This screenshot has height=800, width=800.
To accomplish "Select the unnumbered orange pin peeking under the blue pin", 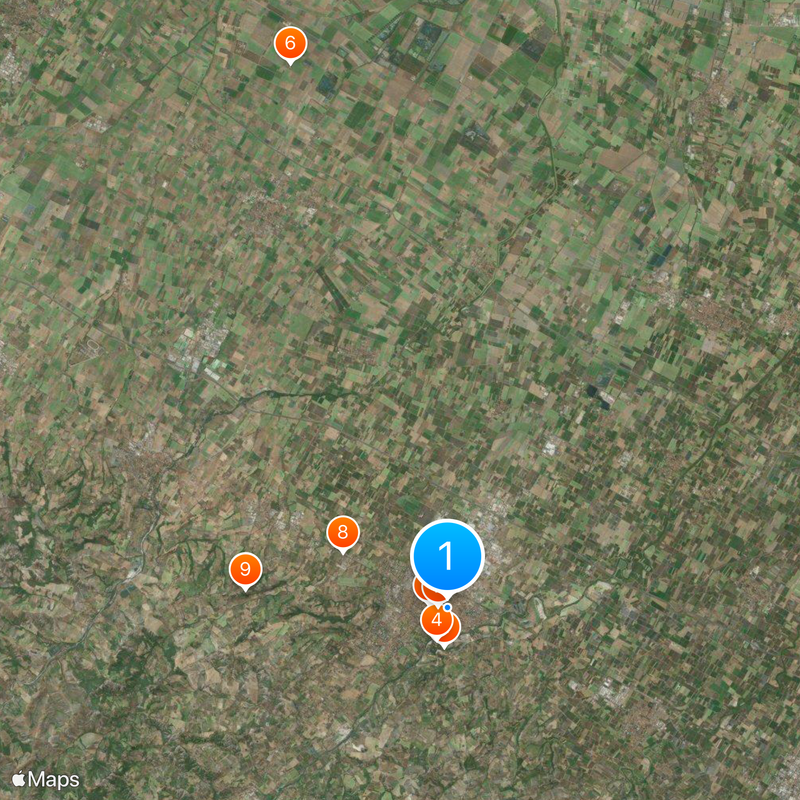I will click(x=420, y=590).
